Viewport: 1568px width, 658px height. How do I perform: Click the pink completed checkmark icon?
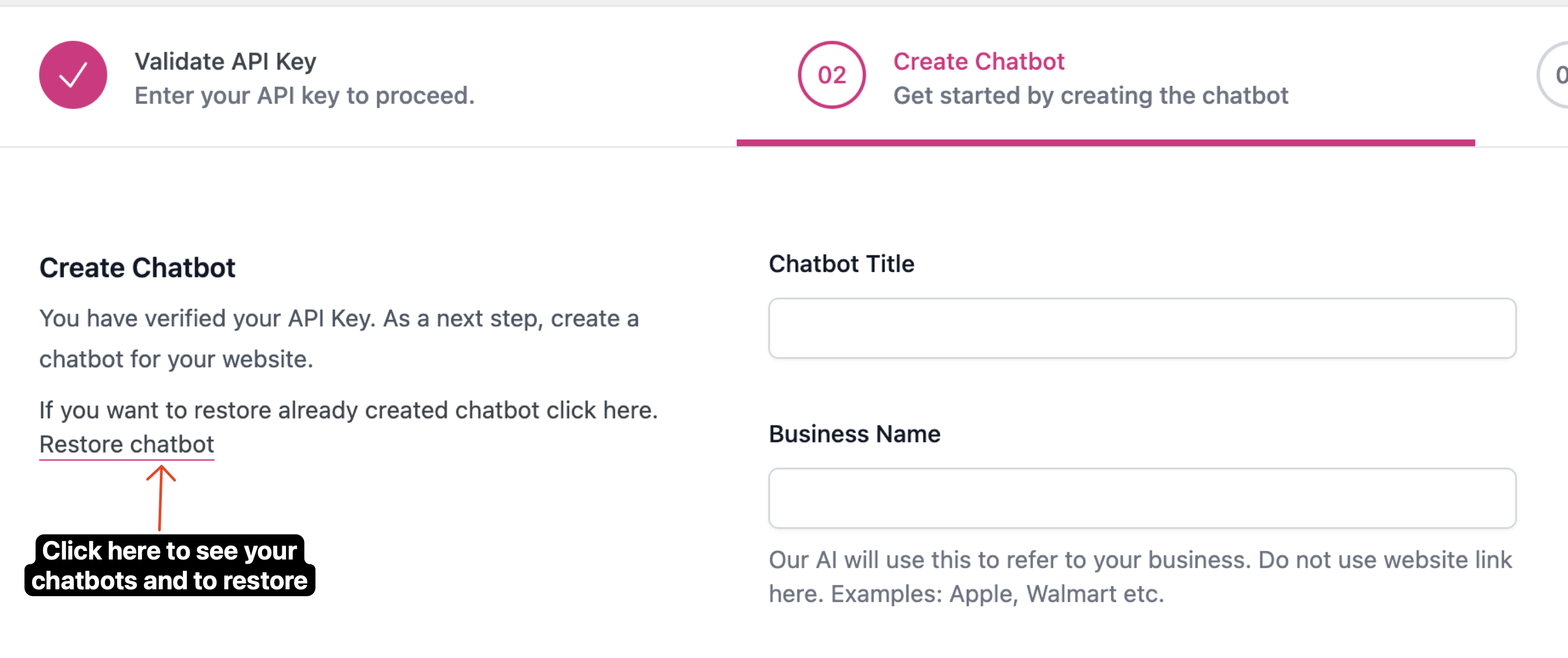tap(72, 75)
